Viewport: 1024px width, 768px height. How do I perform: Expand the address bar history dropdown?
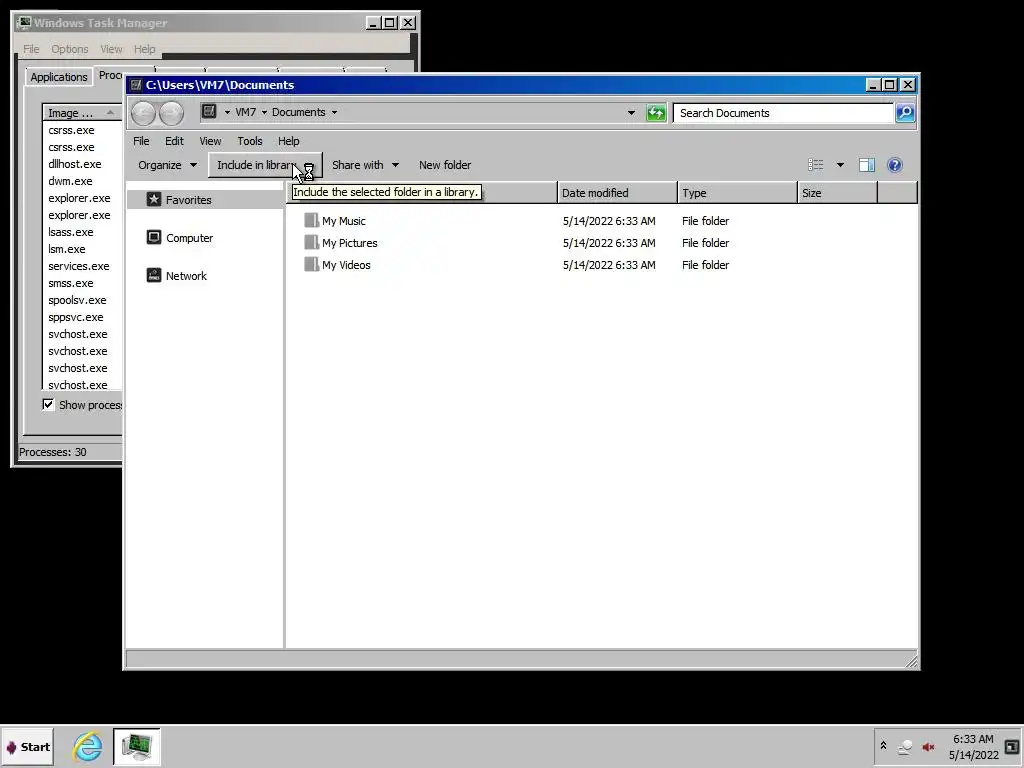631,112
